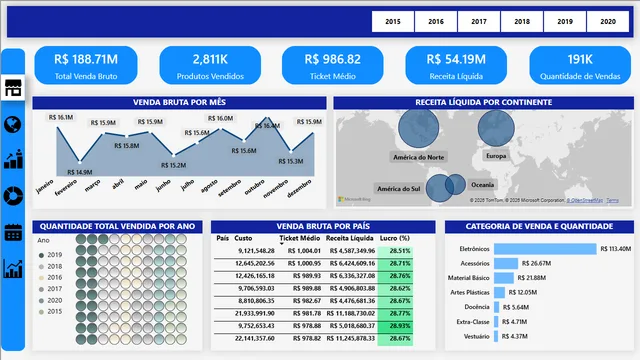Open the calendar page icon
Screen dimensions: 640x360
pos(13,232)
